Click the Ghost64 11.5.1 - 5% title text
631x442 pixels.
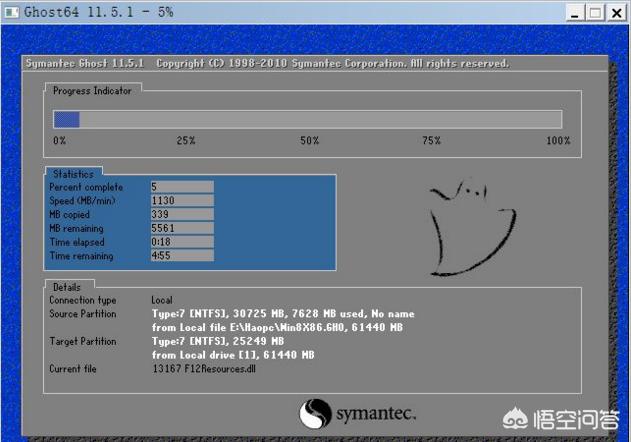(99, 12)
